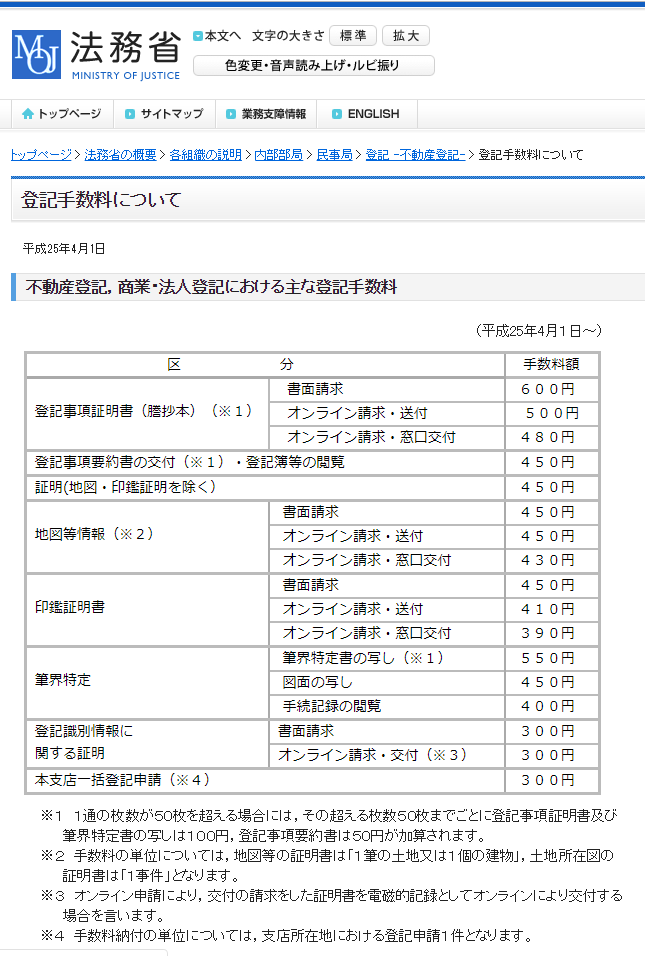
Task: Click the arrow icon beside 業務支障情報
Action: (x=232, y=114)
